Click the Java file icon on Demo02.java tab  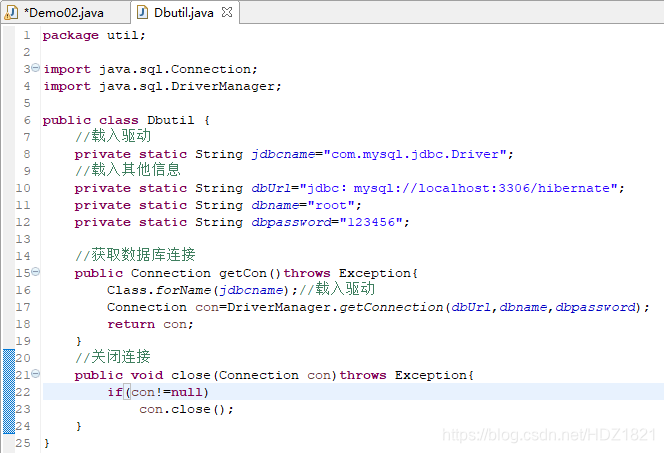click(11, 13)
